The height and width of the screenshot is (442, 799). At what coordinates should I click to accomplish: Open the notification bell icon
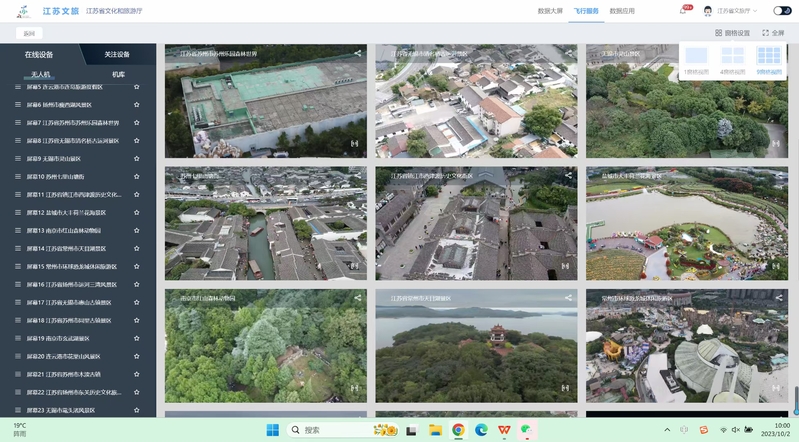(683, 11)
